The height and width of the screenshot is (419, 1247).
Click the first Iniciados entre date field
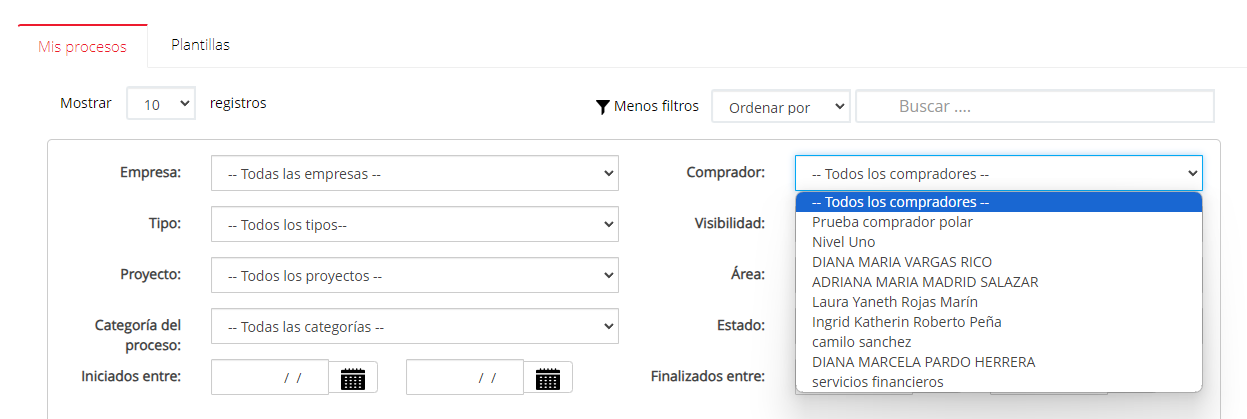click(x=270, y=378)
